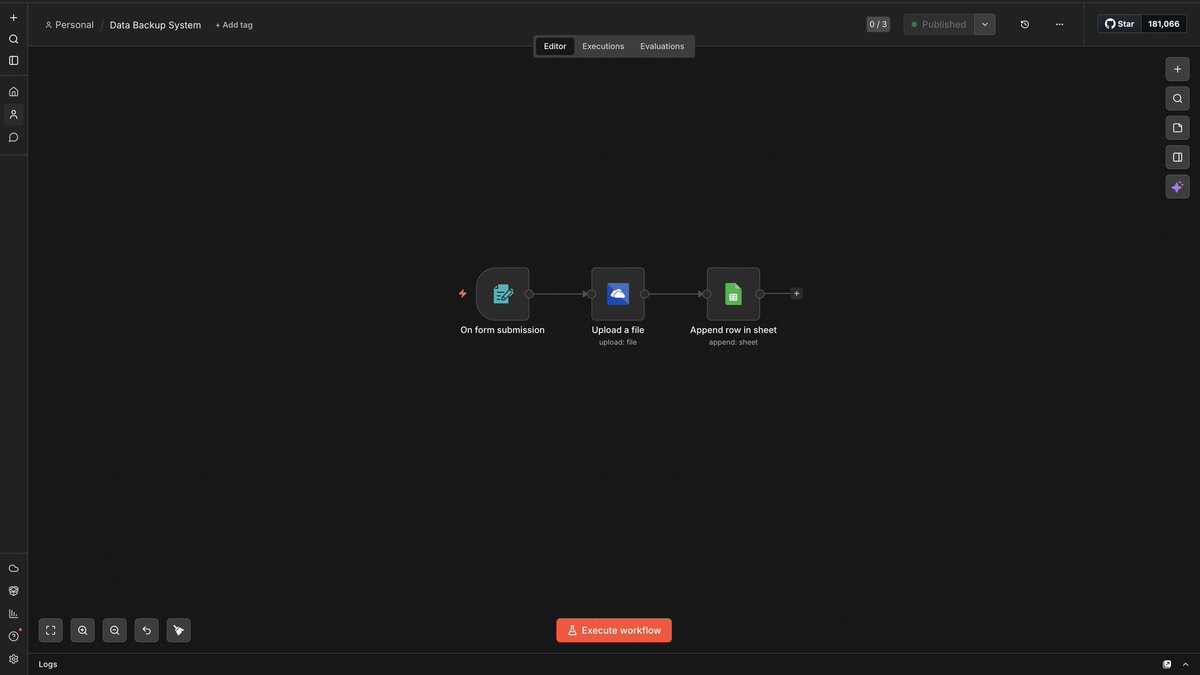This screenshot has width=1200, height=675.
Task: Open the Settings gear icon
Action: (x=13, y=659)
